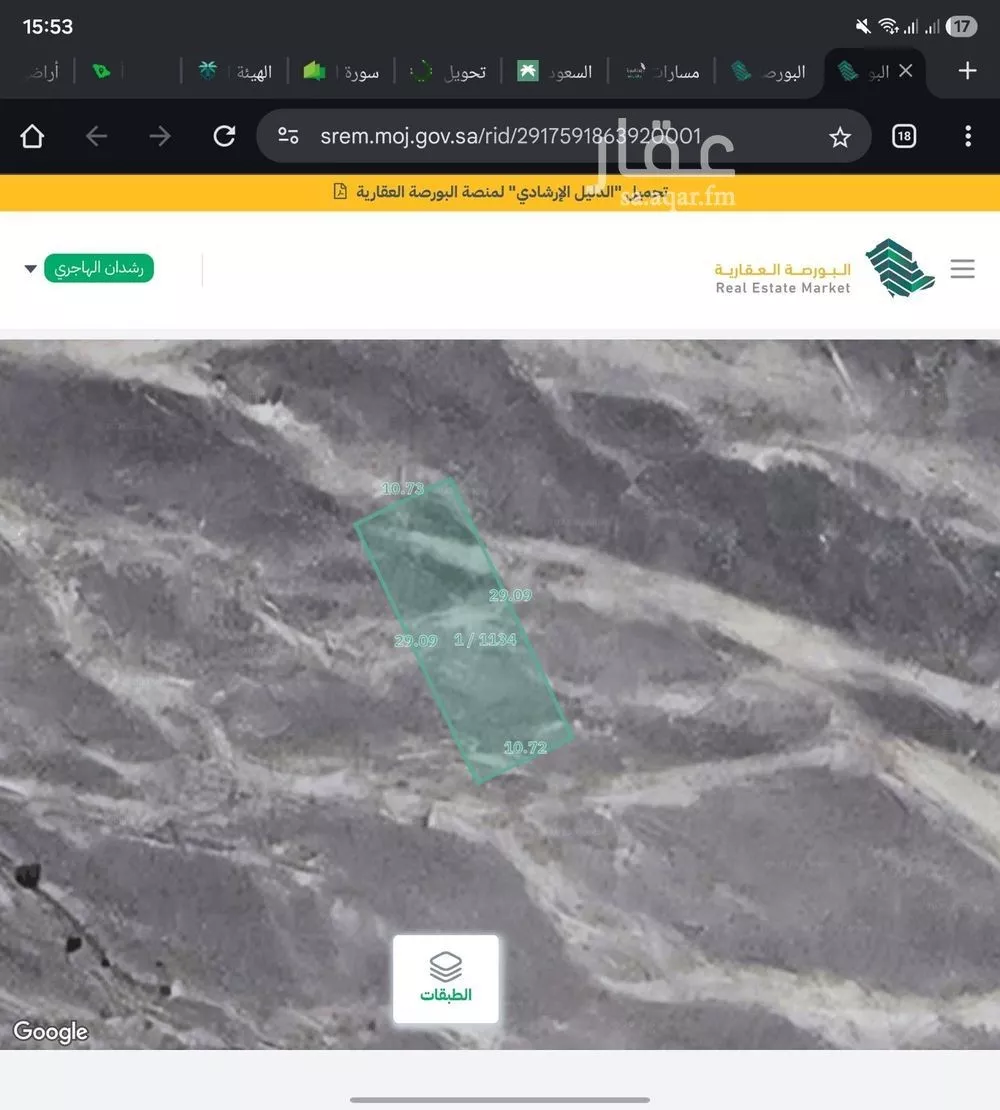The image size is (1000, 1110).
Task: Open the الطبقات layers button
Action: click(x=445, y=979)
